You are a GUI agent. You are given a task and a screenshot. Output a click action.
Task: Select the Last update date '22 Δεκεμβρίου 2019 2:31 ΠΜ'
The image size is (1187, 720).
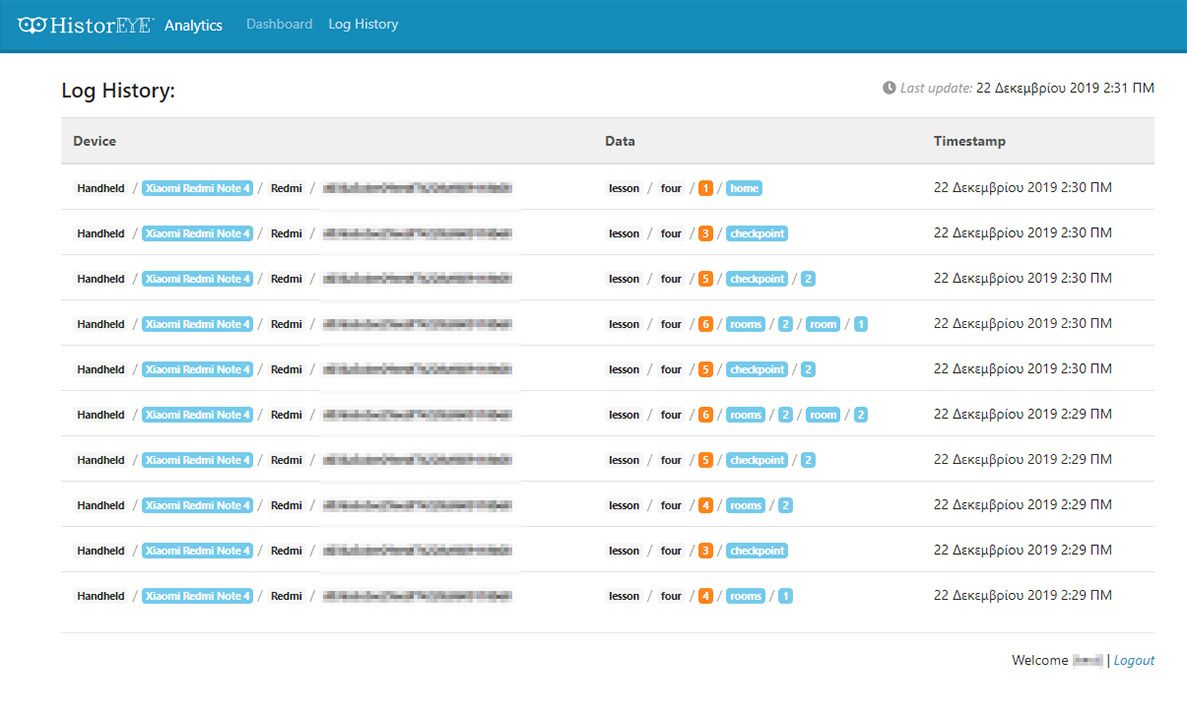point(1064,88)
